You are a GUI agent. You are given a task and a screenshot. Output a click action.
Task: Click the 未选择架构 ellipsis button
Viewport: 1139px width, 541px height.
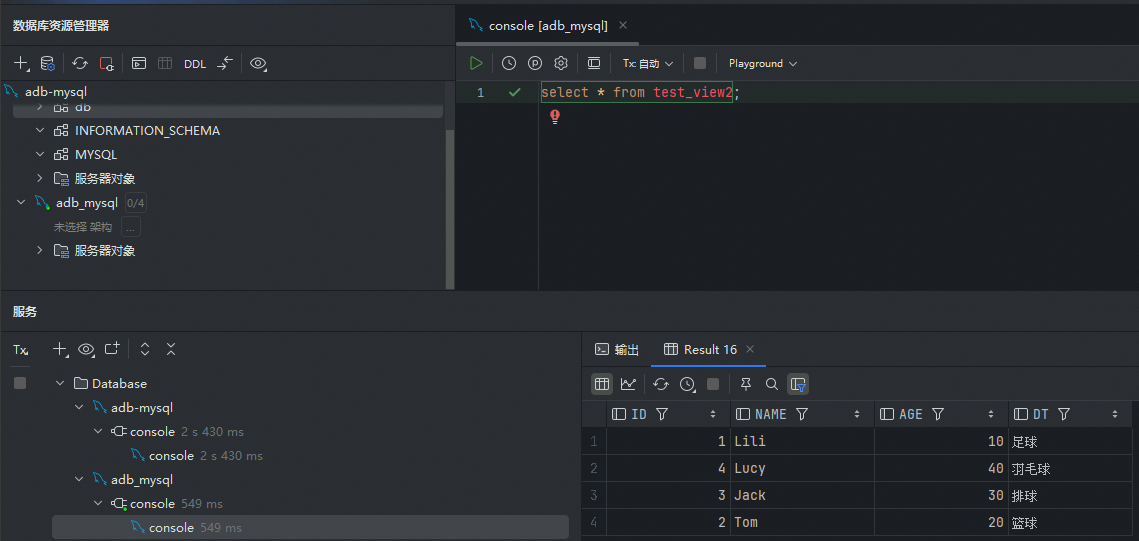tap(131, 227)
